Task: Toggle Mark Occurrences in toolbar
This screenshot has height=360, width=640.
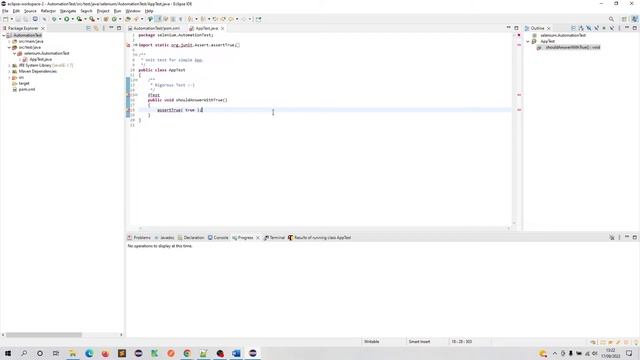Action: (159, 19)
